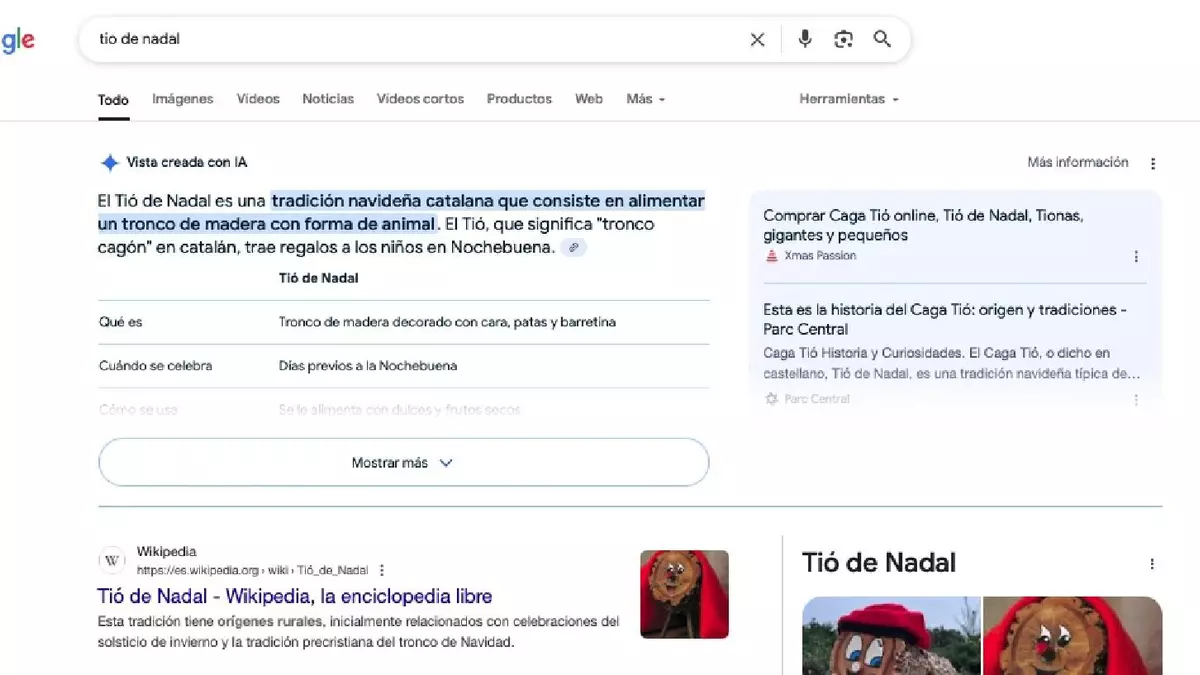Open first knowledge panel Tió photo

891,636
